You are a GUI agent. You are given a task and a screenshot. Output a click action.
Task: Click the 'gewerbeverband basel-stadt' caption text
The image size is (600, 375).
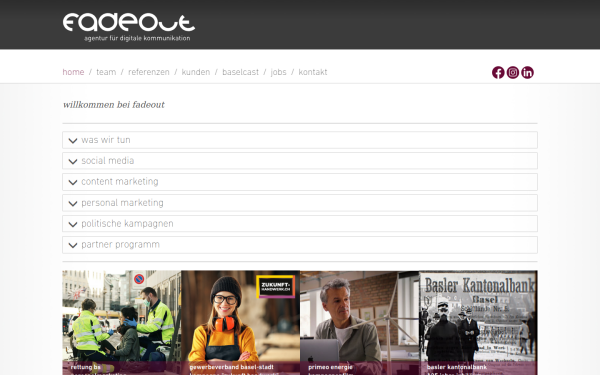[232, 367]
